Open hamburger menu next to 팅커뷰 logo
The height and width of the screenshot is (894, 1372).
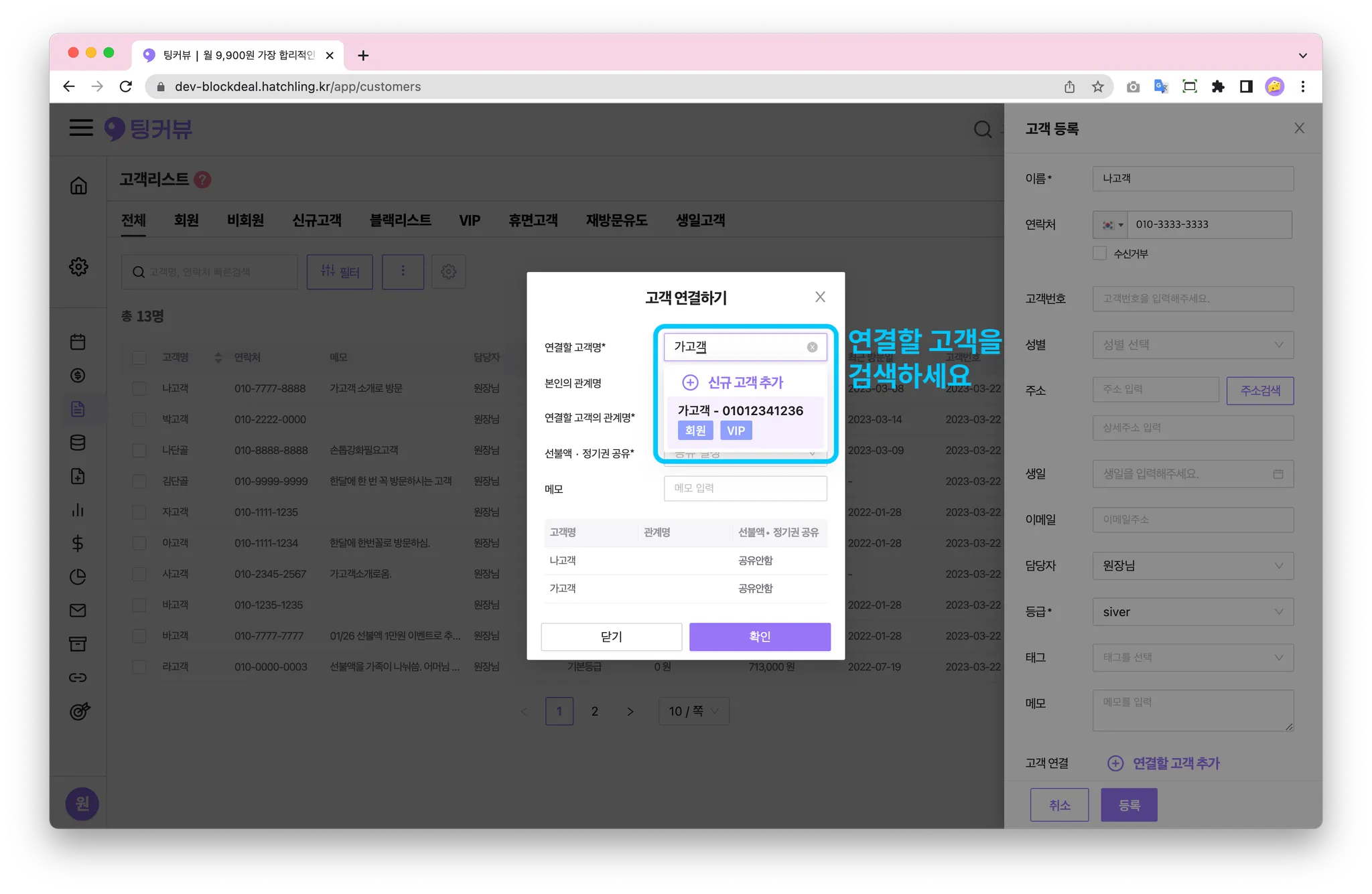tap(81, 128)
